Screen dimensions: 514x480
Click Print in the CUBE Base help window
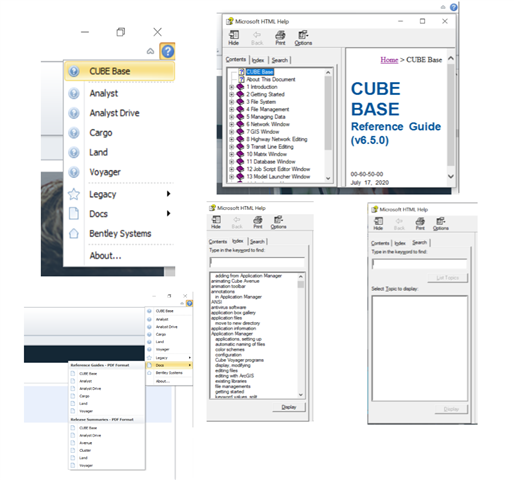click(x=280, y=38)
